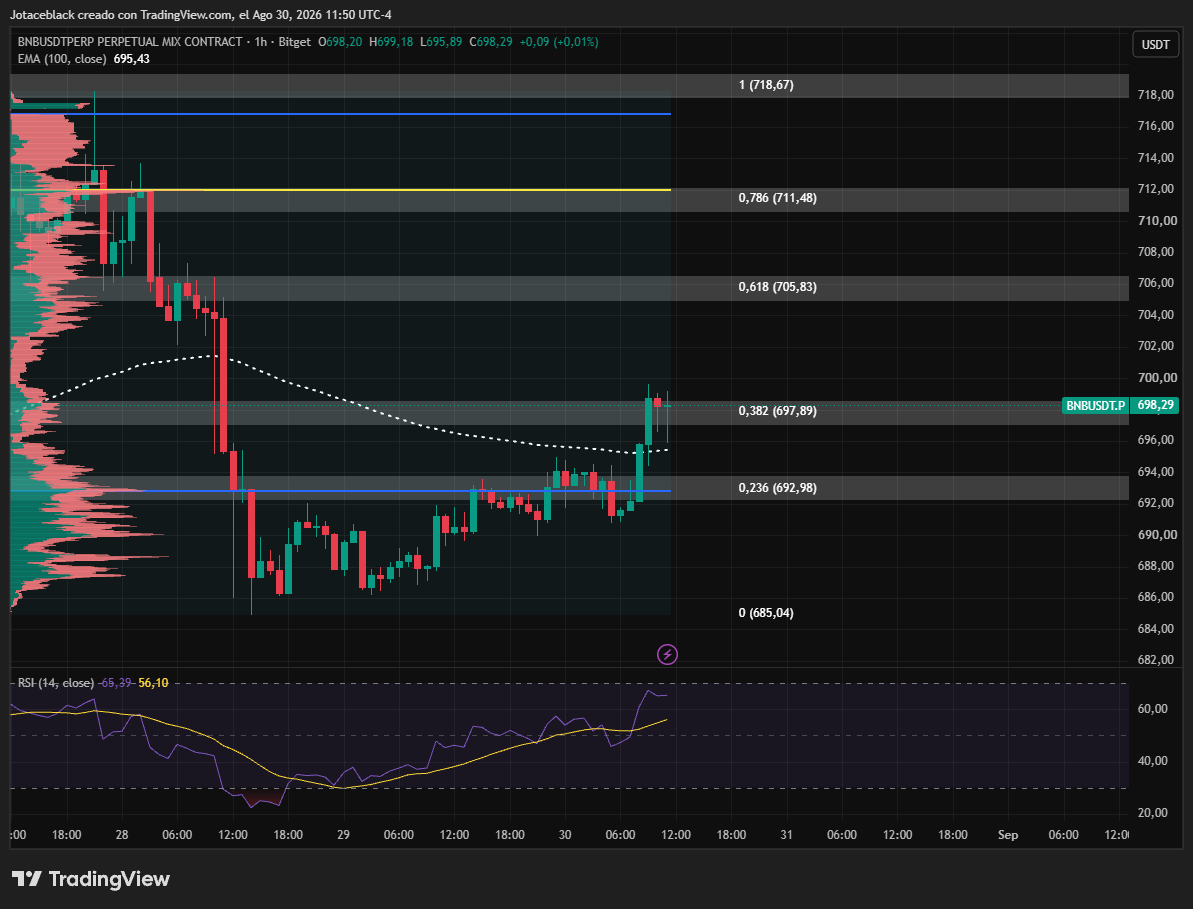
Task: Click the date label 28 on time axis
Action: pos(122,835)
